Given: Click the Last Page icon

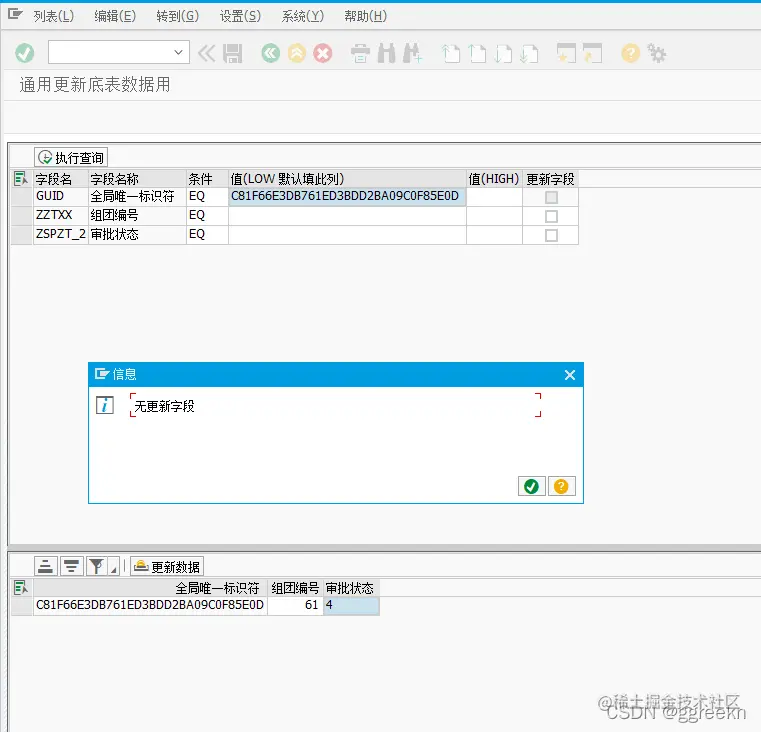Looking at the screenshot, I should click(x=529, y=53).
